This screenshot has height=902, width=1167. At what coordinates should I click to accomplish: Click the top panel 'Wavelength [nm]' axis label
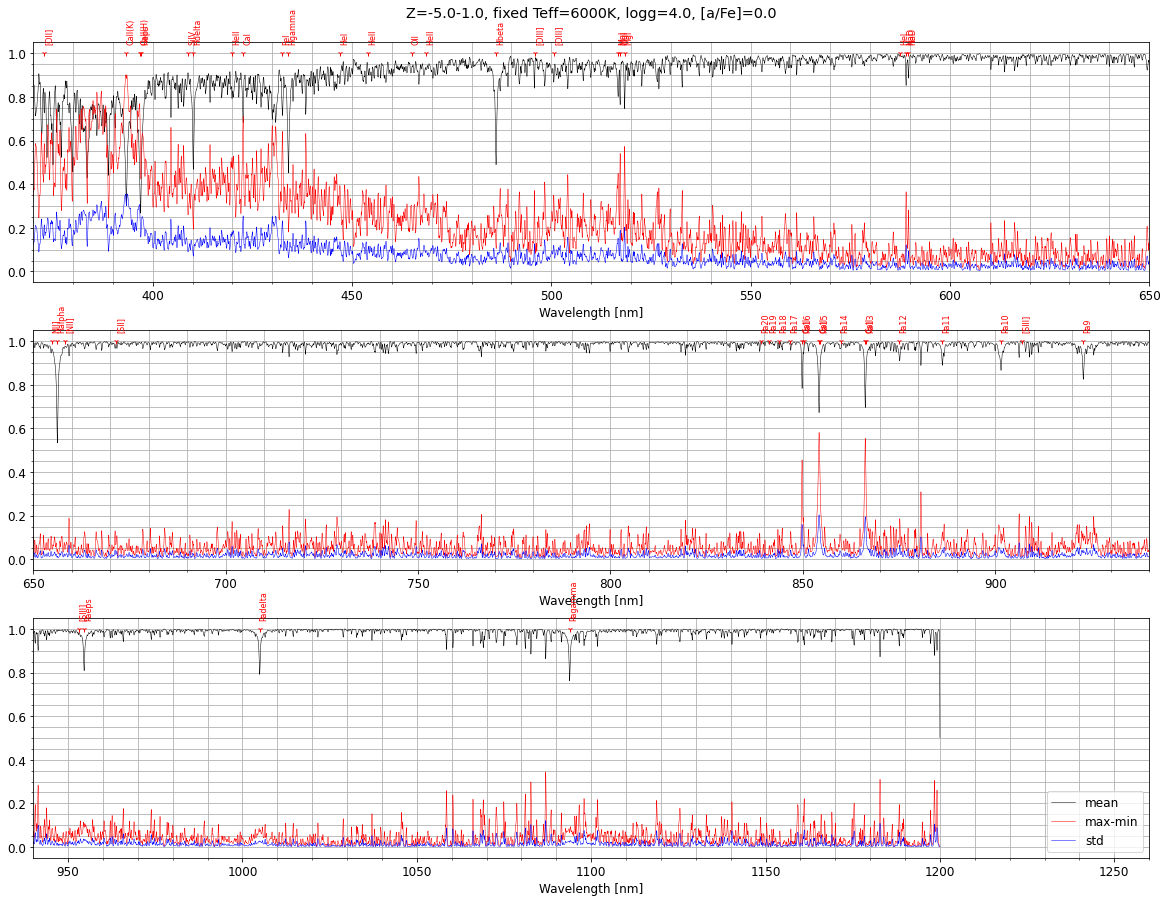(x=590, y=313)
